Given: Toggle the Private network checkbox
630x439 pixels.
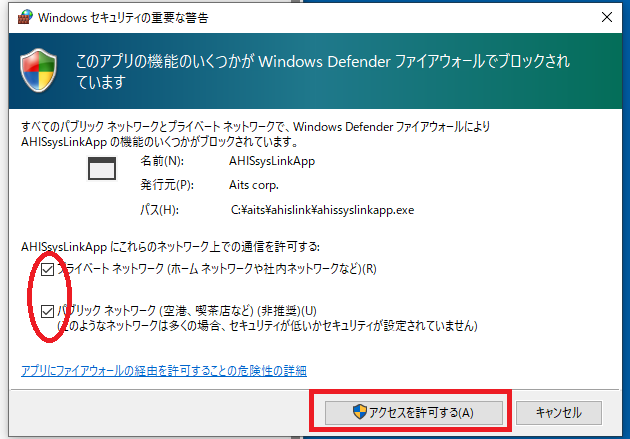Looking at the screenshot, I should click(x=47, y=269).
